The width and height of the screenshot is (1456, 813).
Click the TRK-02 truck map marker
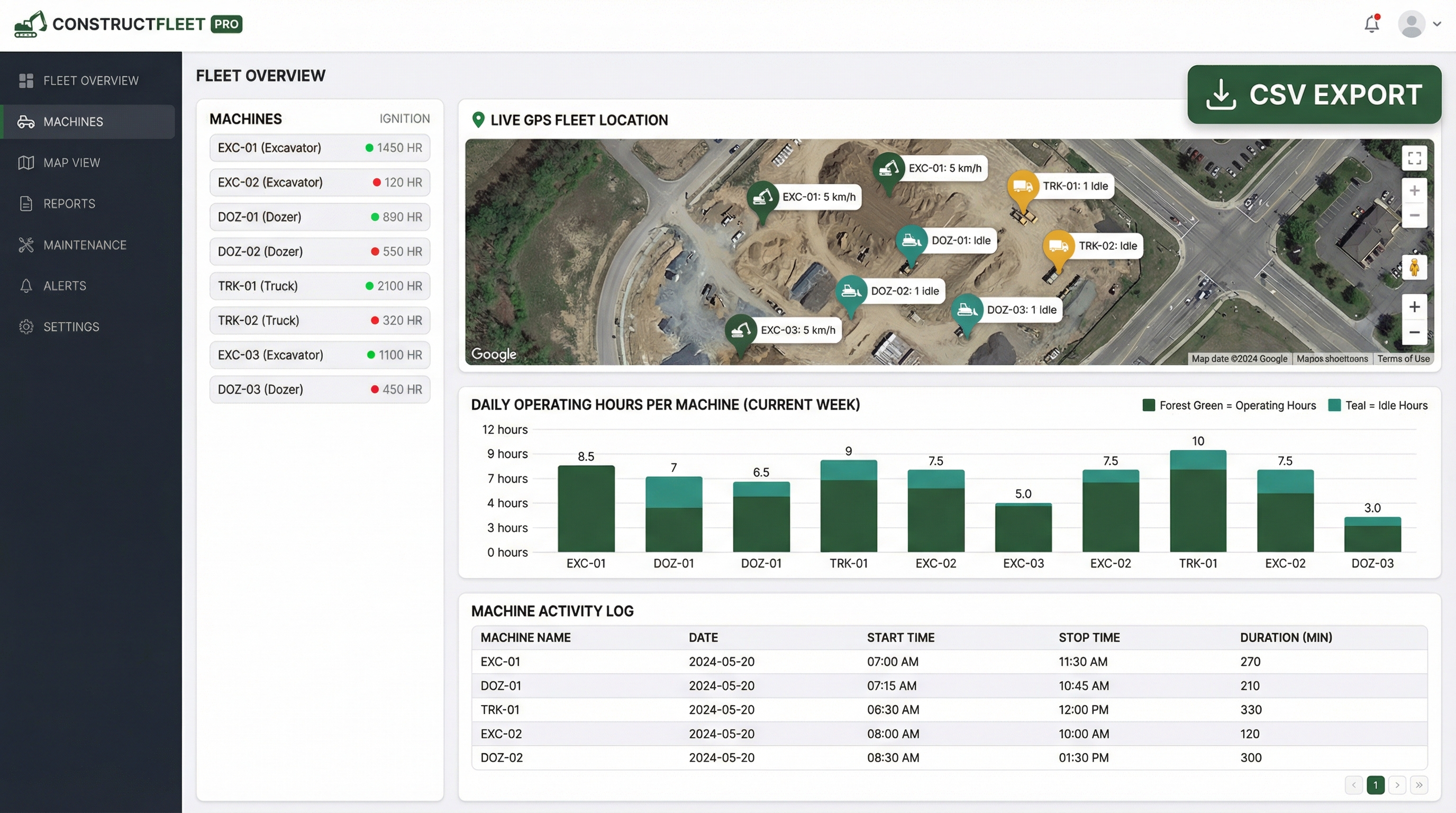(1058, 247)
